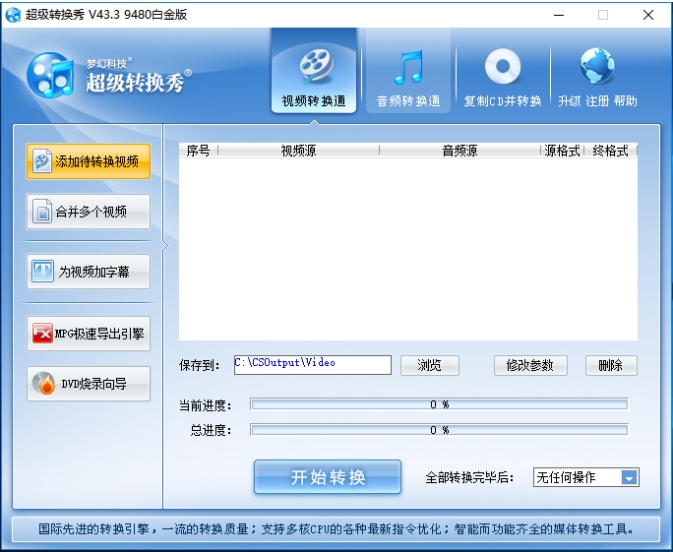
Task: Click the CD disc icon
Action: [503, 66]
